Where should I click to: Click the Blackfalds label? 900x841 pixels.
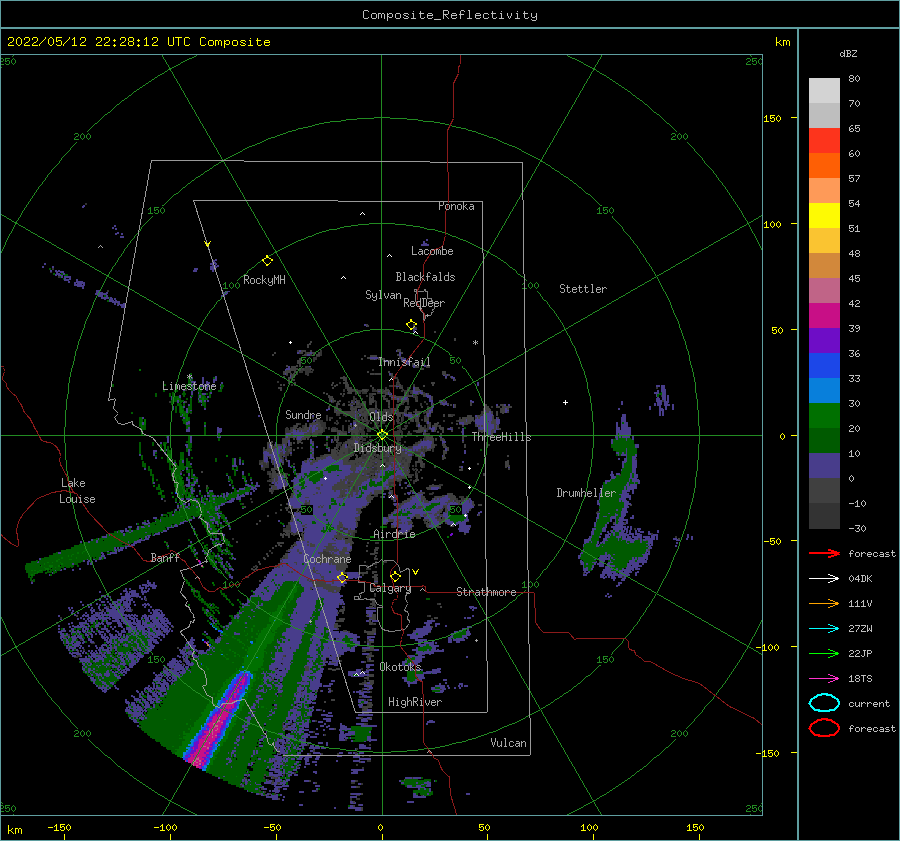pyautogui.click(x=425, y=277)
